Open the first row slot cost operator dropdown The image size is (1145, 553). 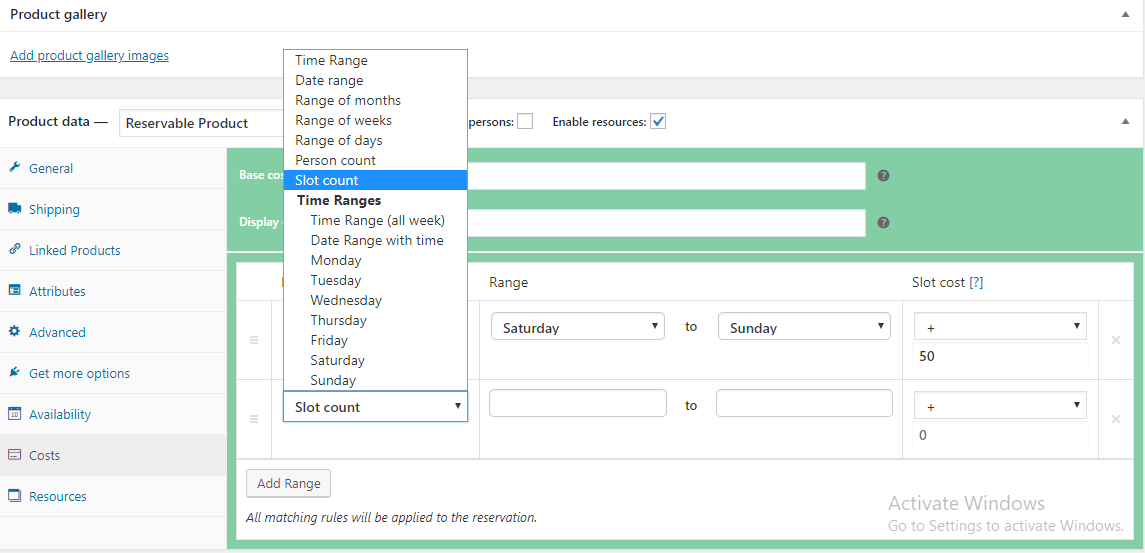pos(1000,326)
